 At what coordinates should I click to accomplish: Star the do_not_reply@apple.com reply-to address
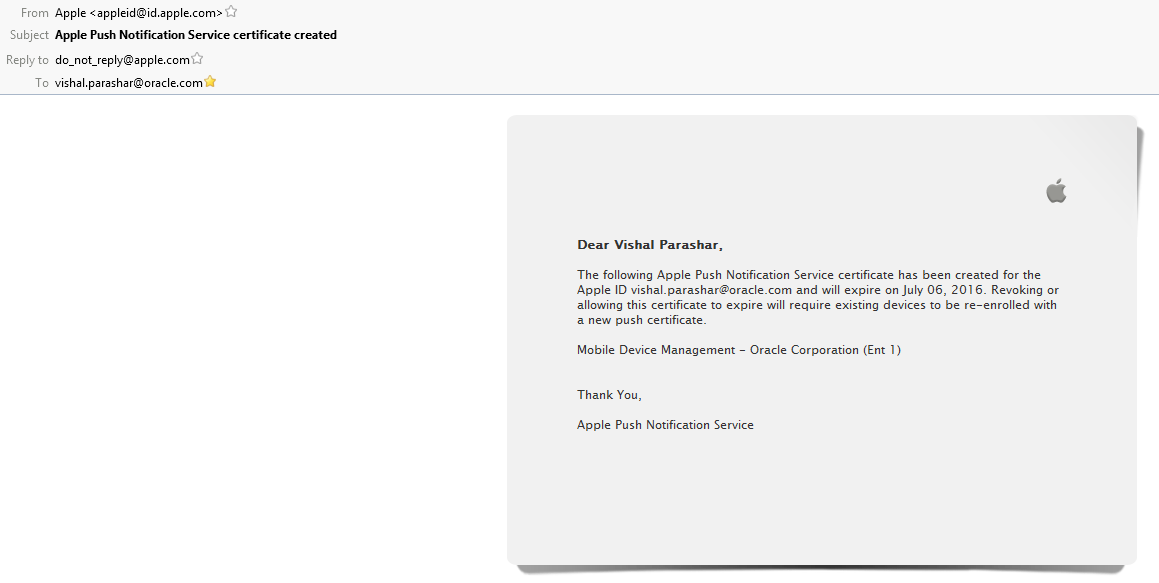197,58
